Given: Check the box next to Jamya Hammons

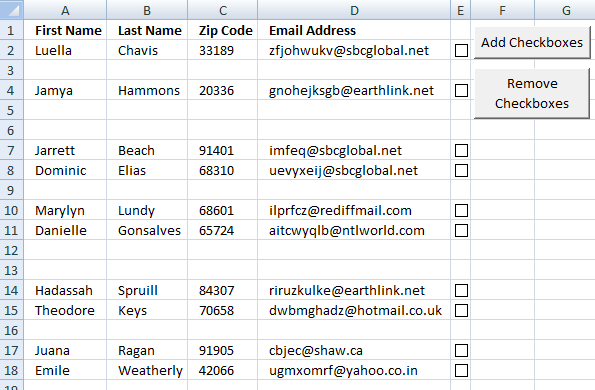Looking at the screenshot, I should 461,91.
